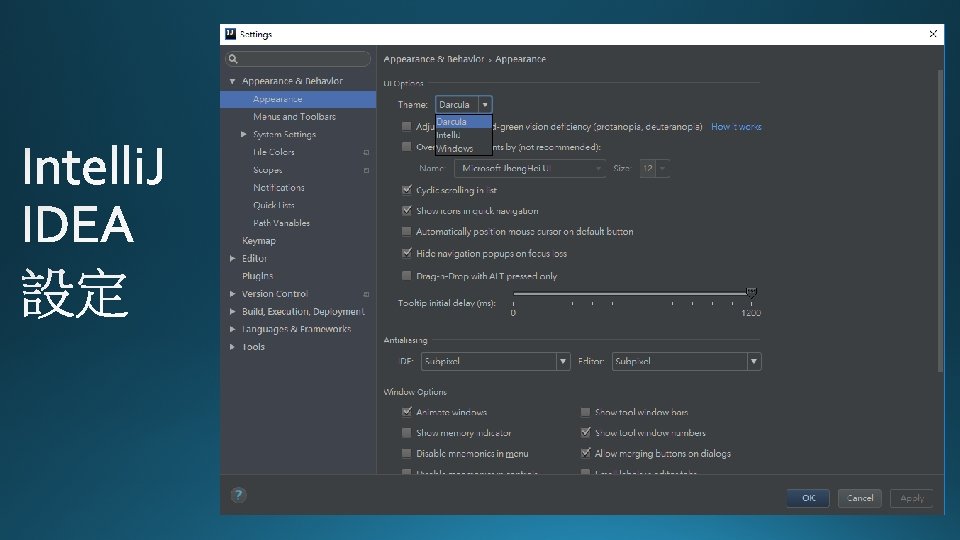Click the settings search input field
Viewport: 960px width, 540px height.
click(x=298, y=59)
